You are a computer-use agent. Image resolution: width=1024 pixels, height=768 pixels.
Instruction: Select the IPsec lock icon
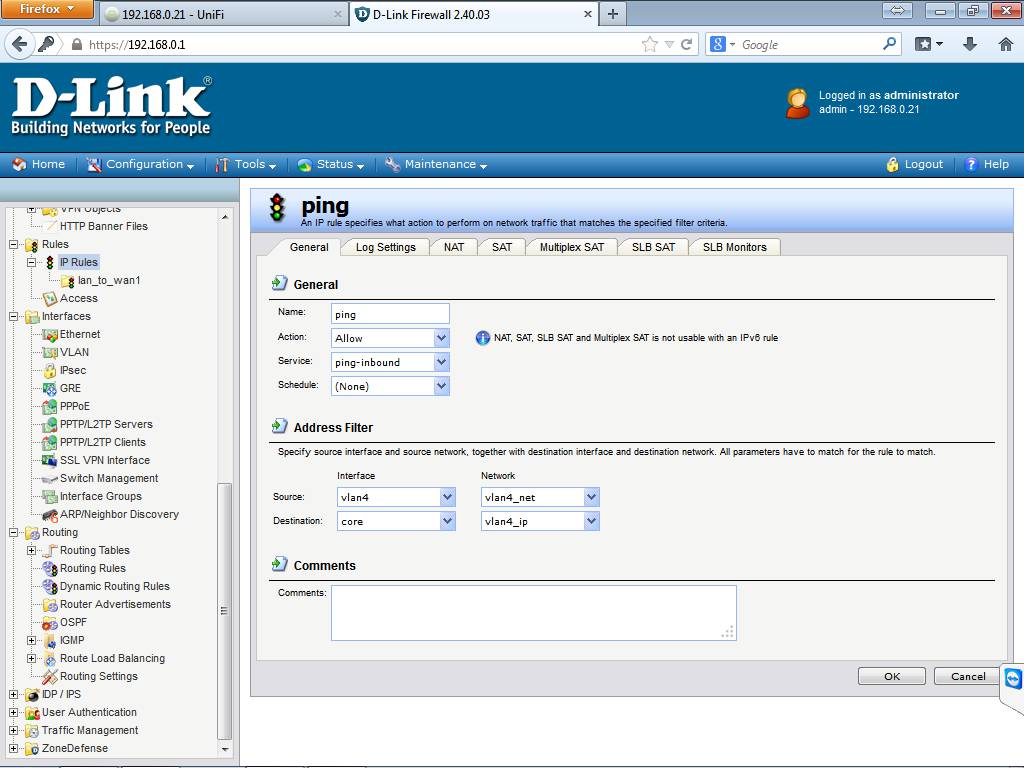pyautogui.click(x=50, y=370)
